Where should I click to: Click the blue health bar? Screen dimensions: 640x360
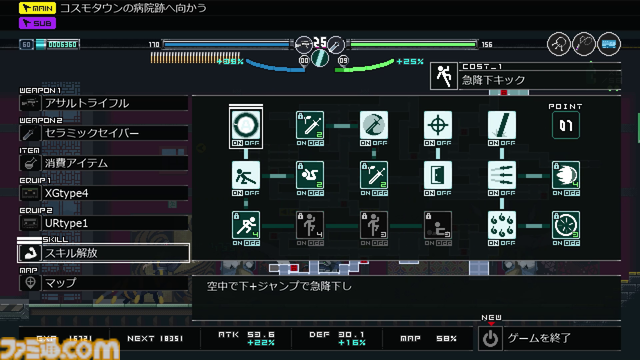(227, 44)
